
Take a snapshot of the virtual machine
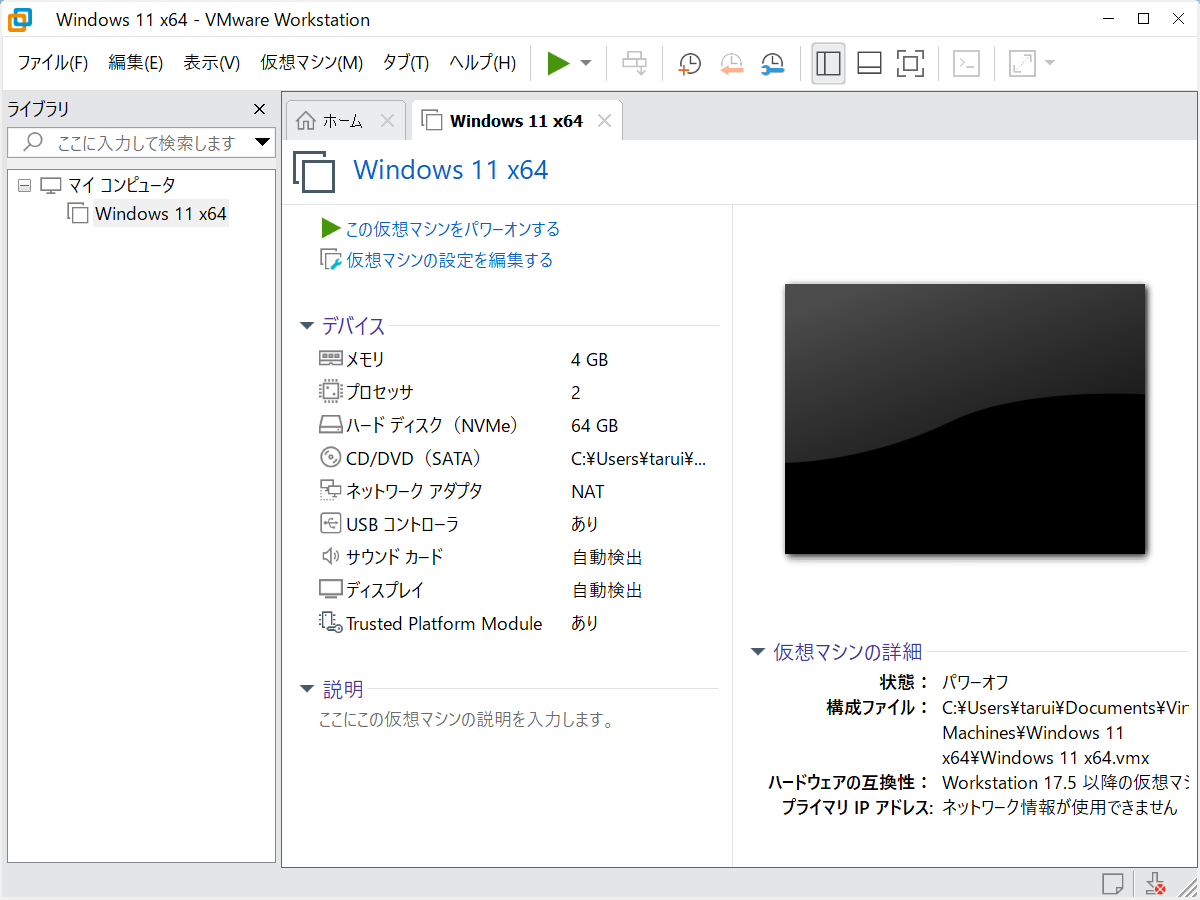click(688, 62)
